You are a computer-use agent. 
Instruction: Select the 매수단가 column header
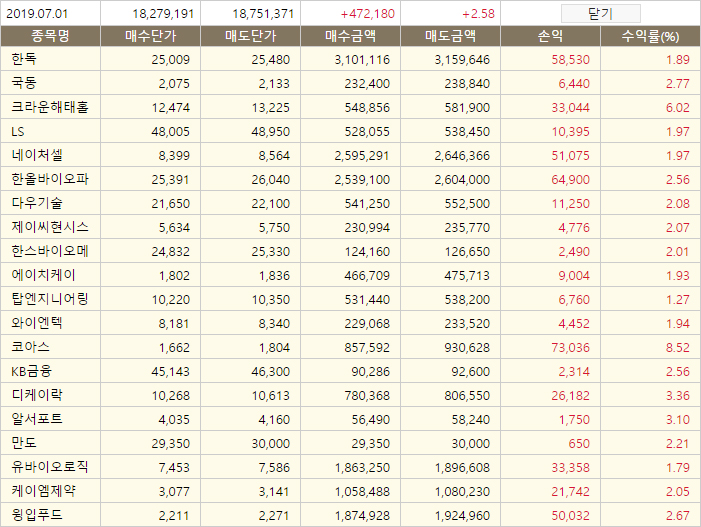click(150, 36)
